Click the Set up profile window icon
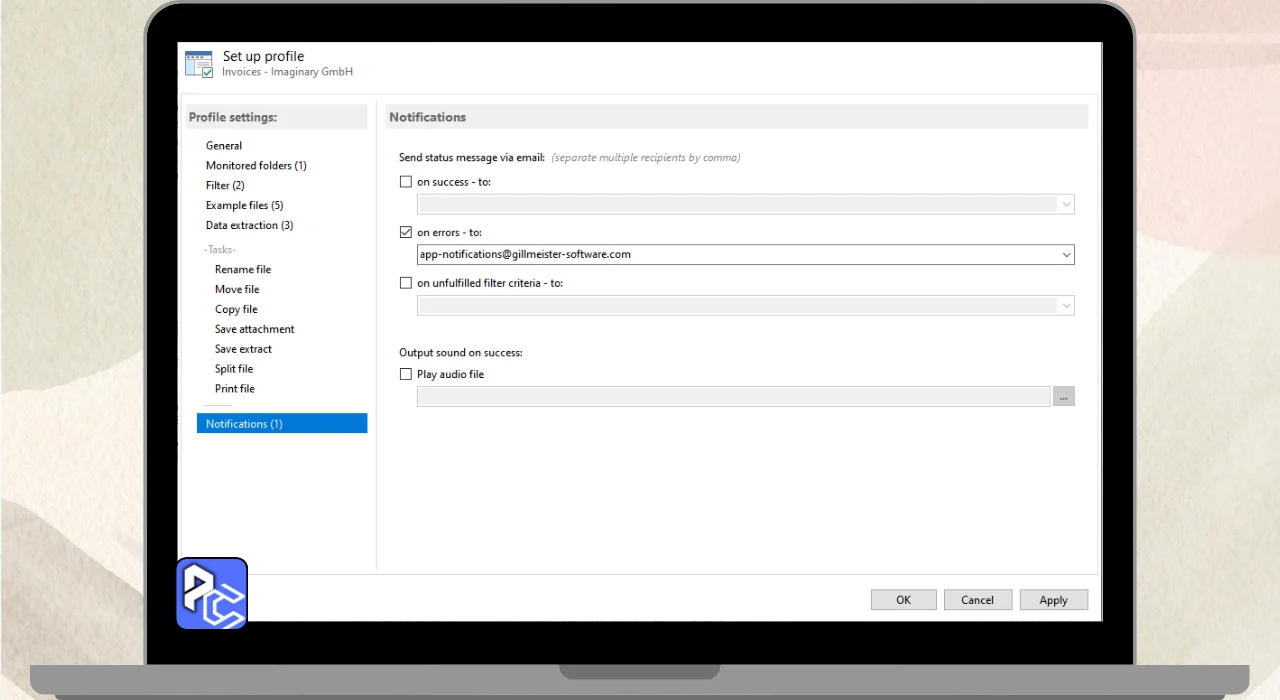1280x700 pixels. tap(199, 64)
